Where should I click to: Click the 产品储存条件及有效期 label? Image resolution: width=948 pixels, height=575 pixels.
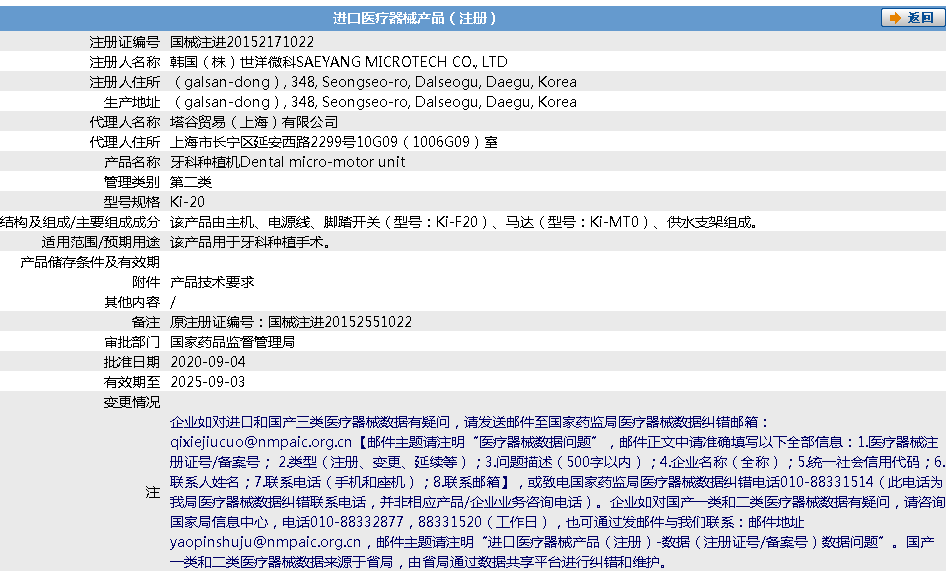90,262
